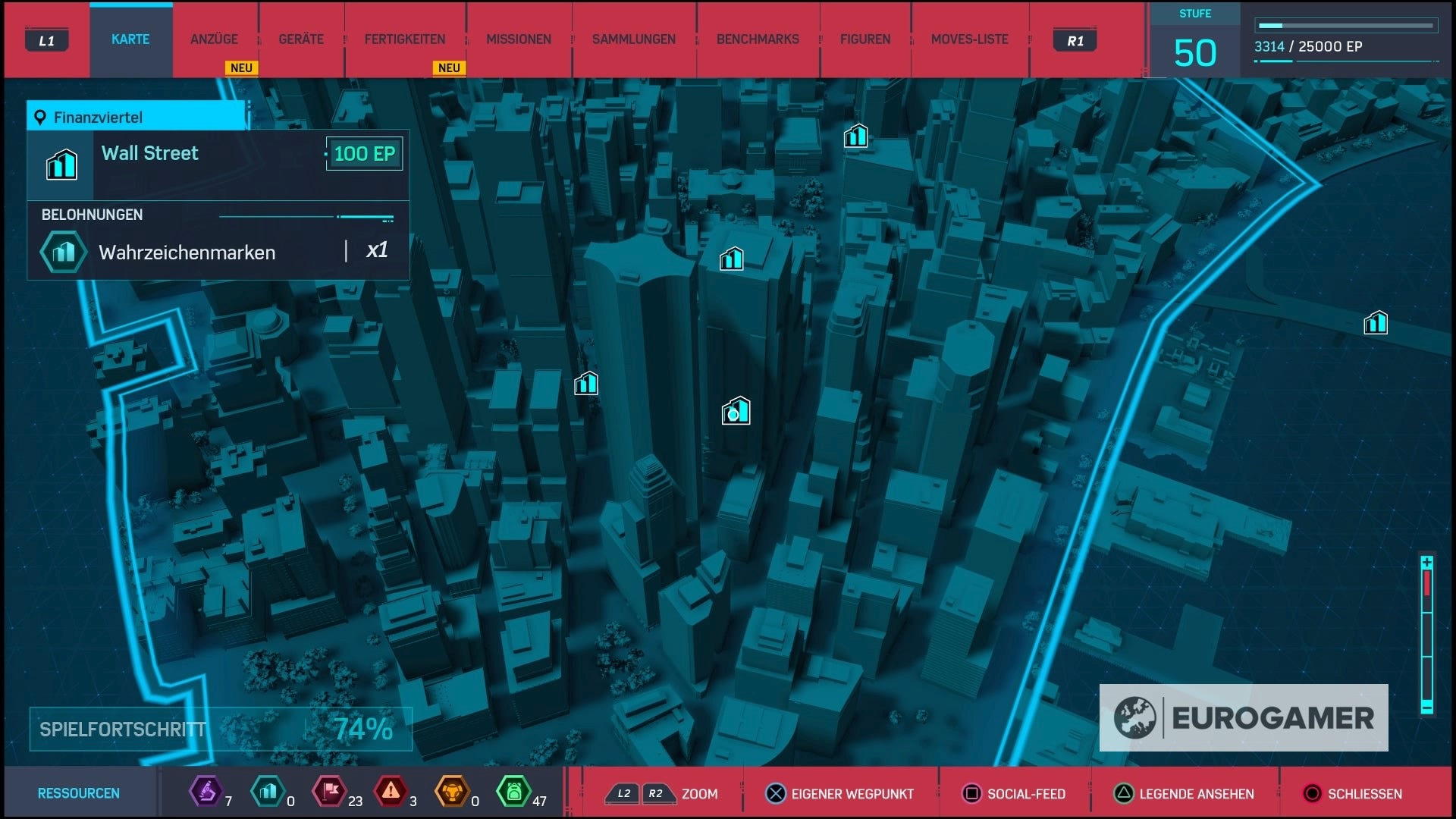Click the plus end of zoom slider
Screen dimensions: 1456x819
point(1426,563)
